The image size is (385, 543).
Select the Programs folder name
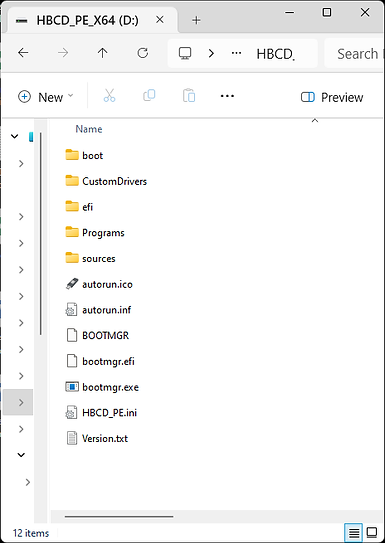[103, 232]
